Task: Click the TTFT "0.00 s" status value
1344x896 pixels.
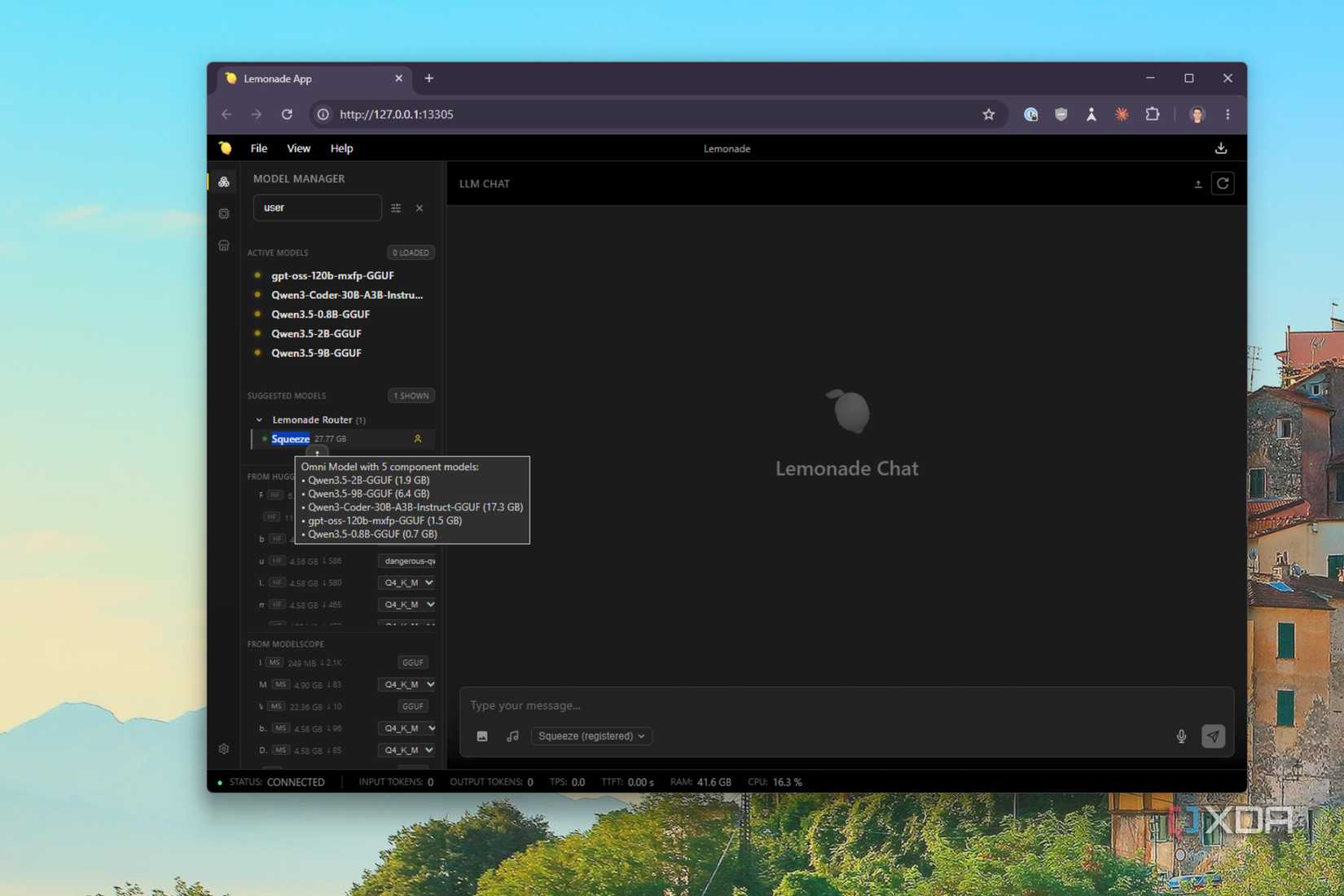Action: pyautogui.click(x=640, y=782)
